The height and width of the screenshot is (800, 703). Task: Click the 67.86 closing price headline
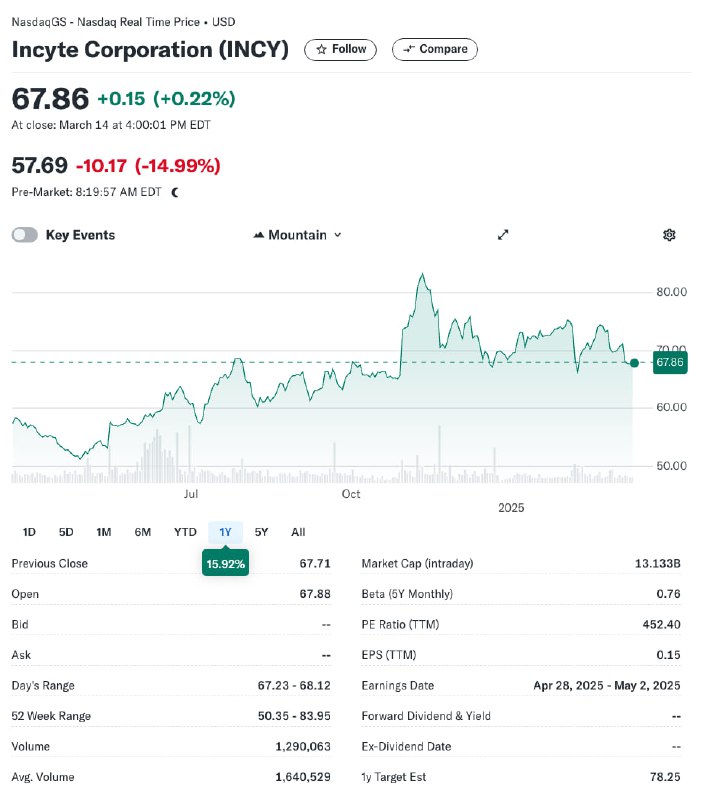(50, 98)
